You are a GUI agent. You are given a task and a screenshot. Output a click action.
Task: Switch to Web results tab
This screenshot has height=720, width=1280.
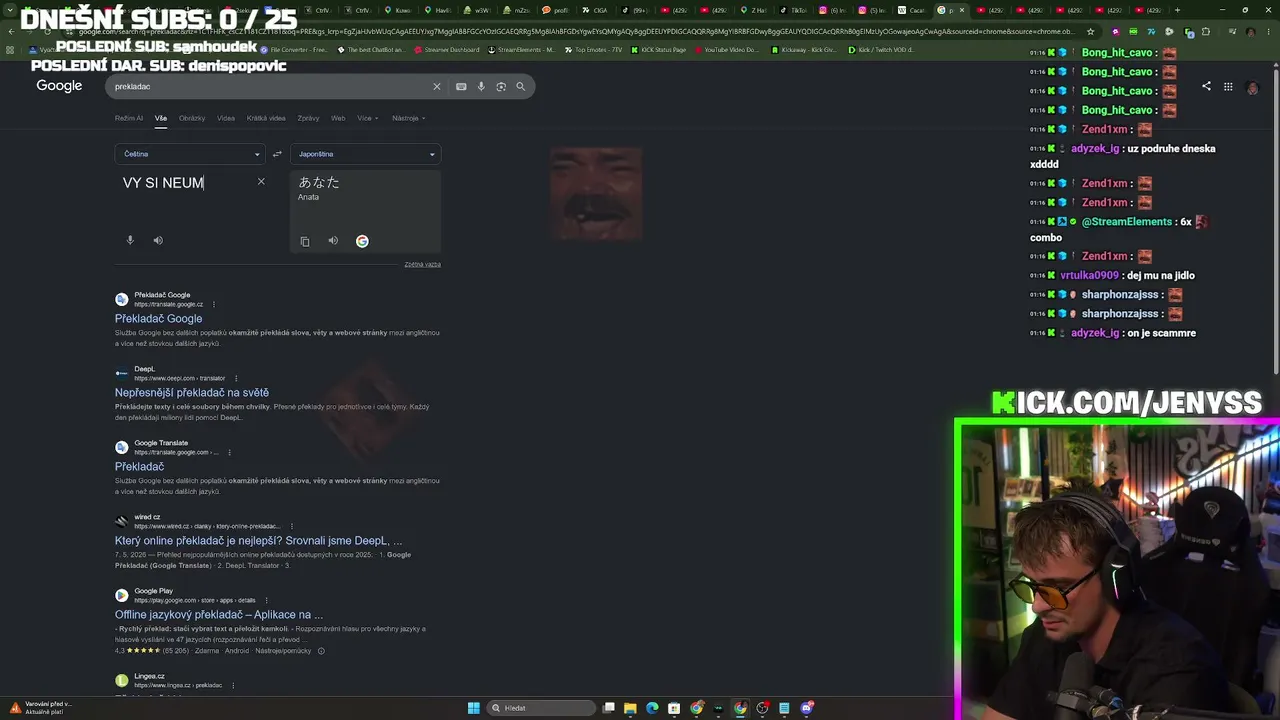338,118
